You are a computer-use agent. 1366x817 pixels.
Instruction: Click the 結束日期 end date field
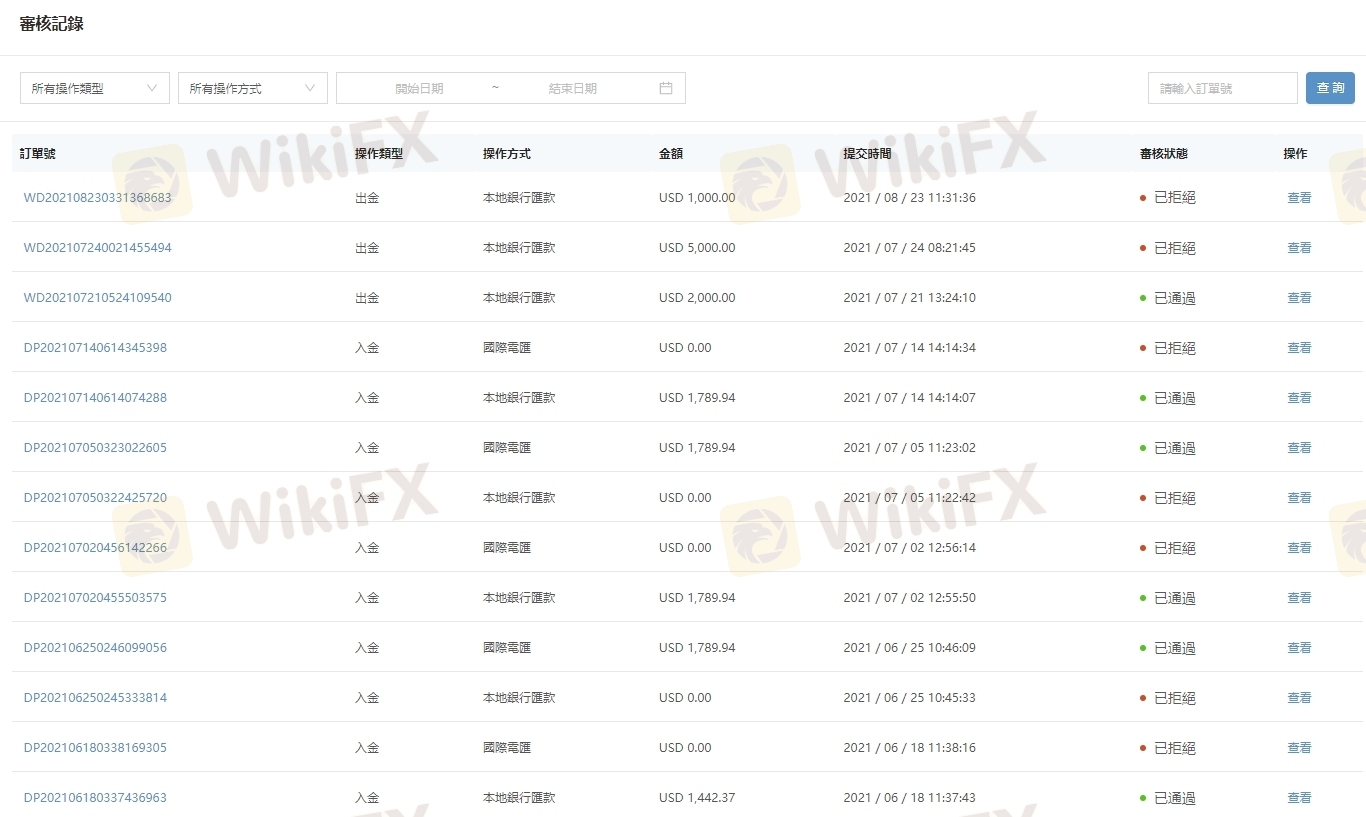[x=573, y=88]
